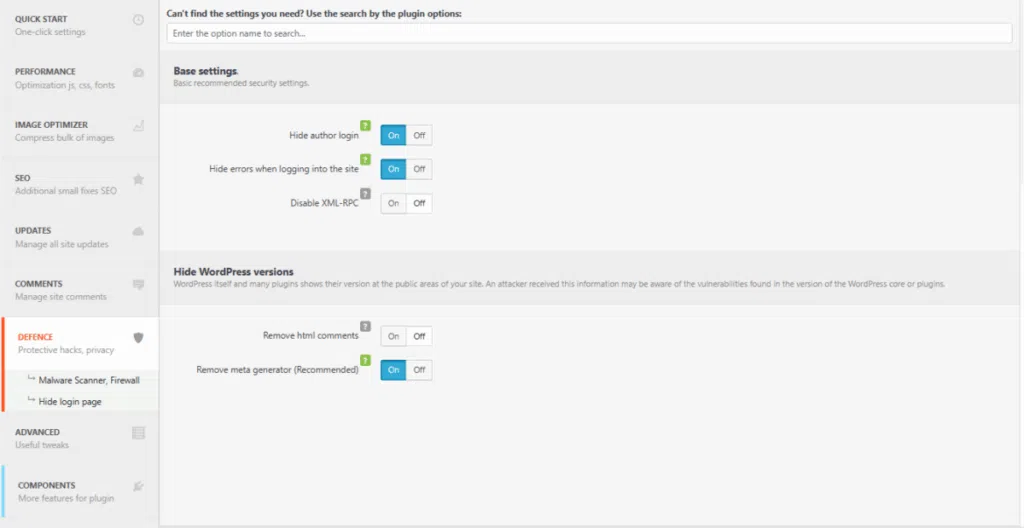Open Malware Scanner, Firewall submenu item
1024x528 pixels.
point(88,380)
